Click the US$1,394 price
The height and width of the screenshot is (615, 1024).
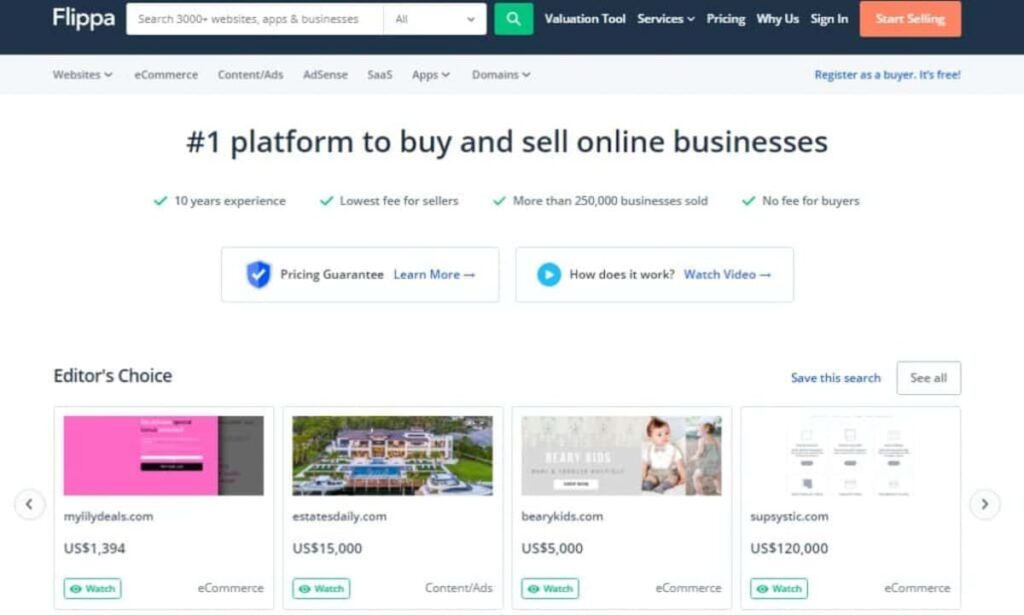coord(94,548)
